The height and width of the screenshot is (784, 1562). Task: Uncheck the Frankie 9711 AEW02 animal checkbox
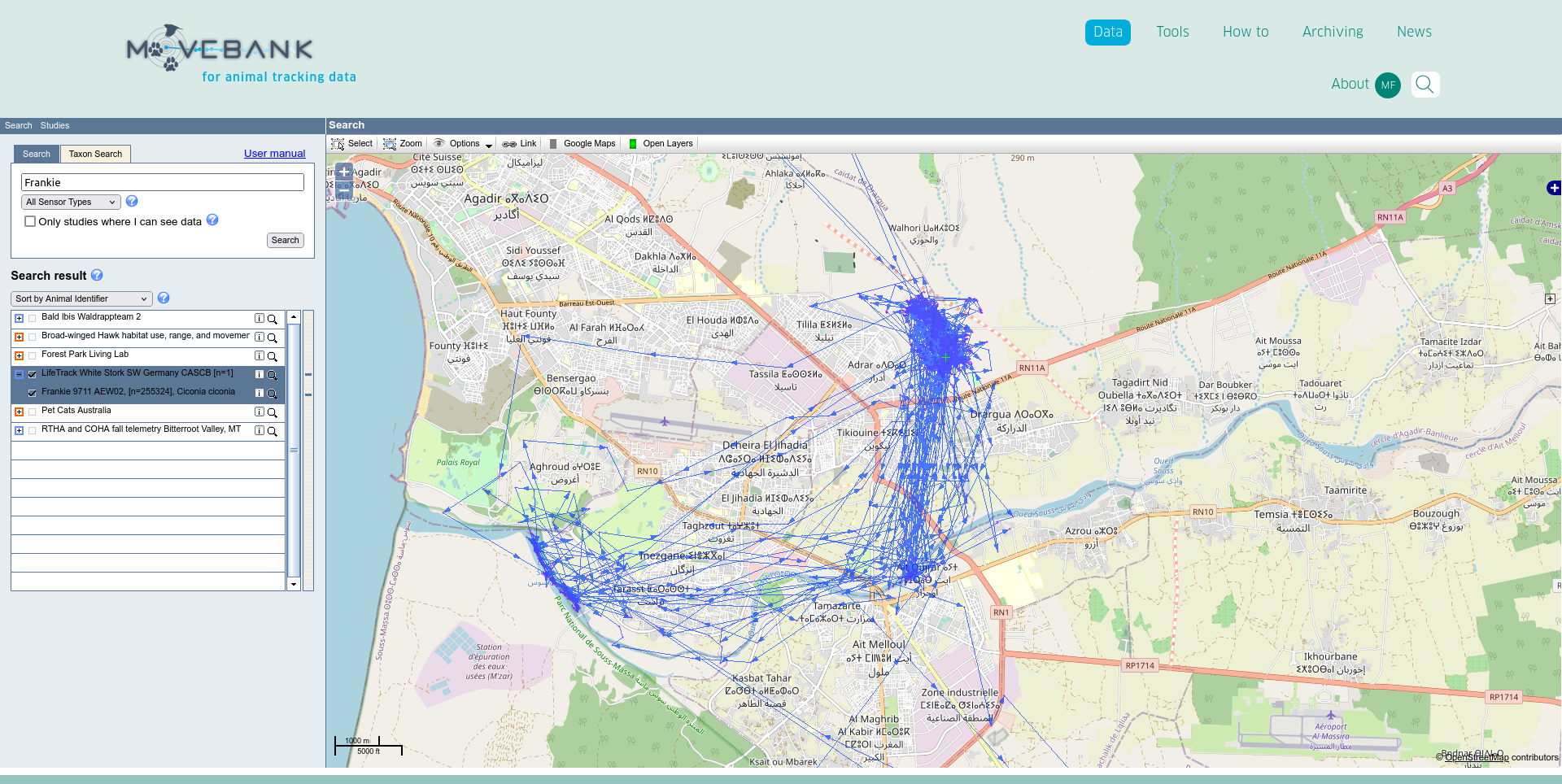pyautogui.click(x=33, y=393)
